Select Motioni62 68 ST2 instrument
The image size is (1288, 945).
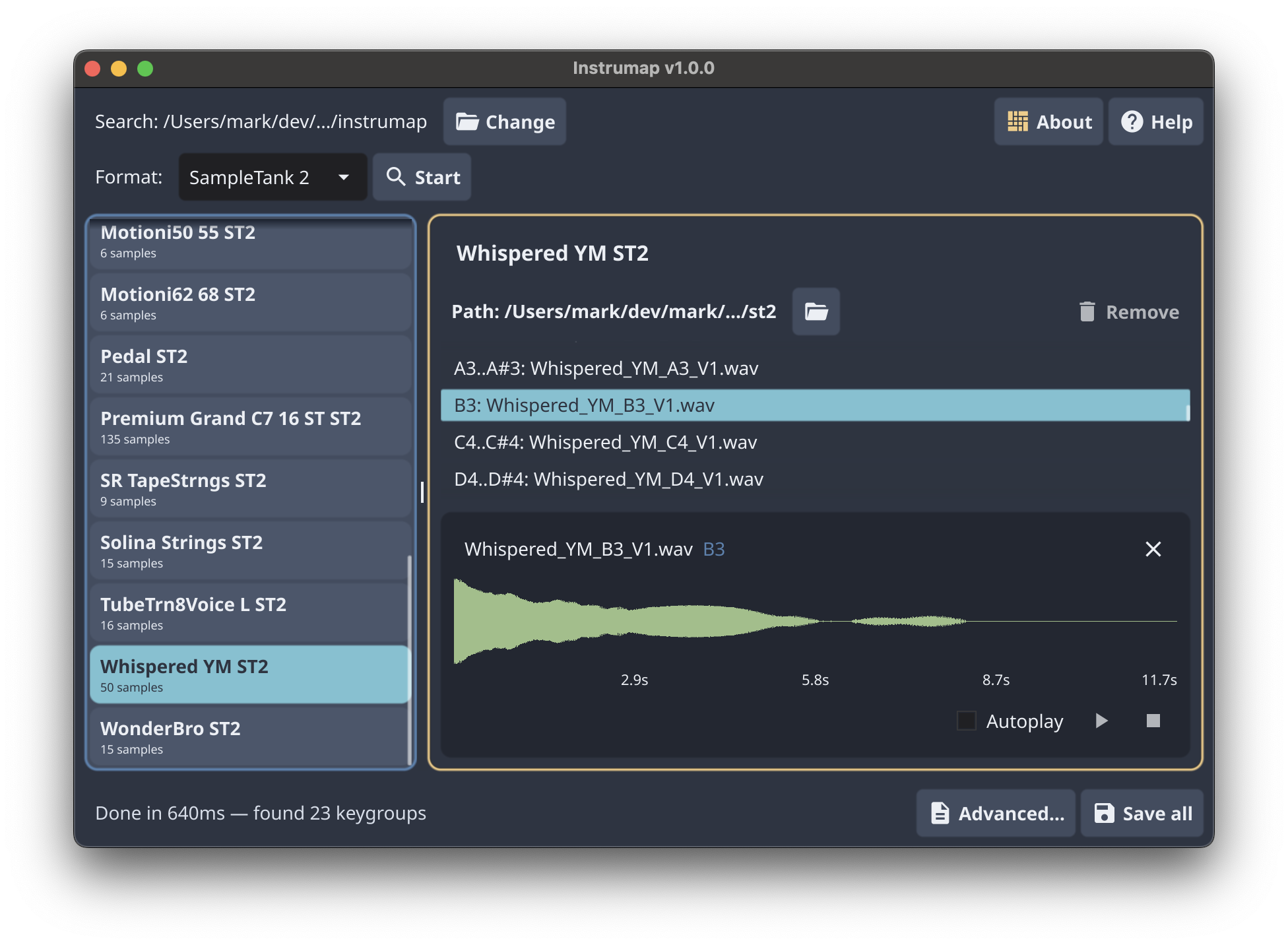[x=251, y=304]
